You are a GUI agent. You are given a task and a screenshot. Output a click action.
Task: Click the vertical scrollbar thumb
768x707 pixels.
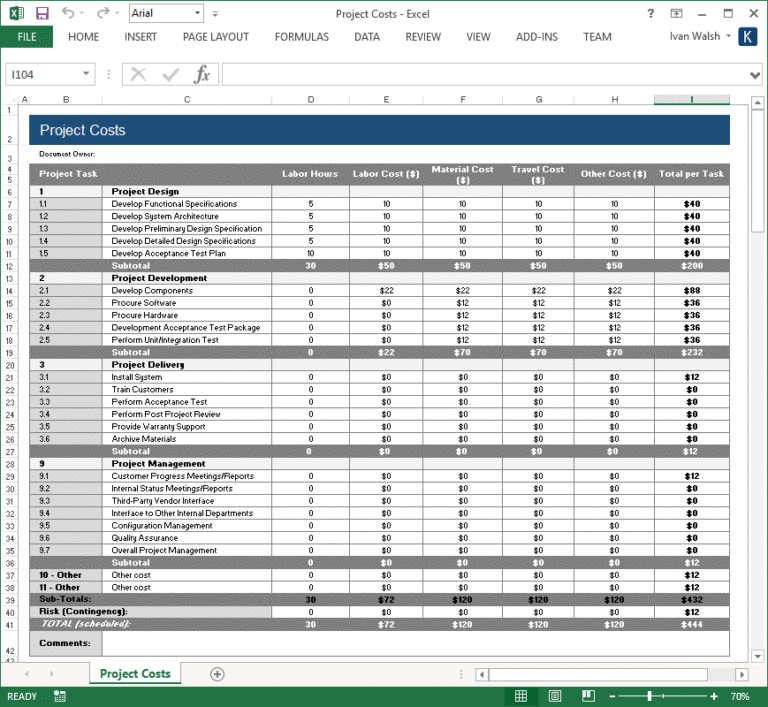757,171
